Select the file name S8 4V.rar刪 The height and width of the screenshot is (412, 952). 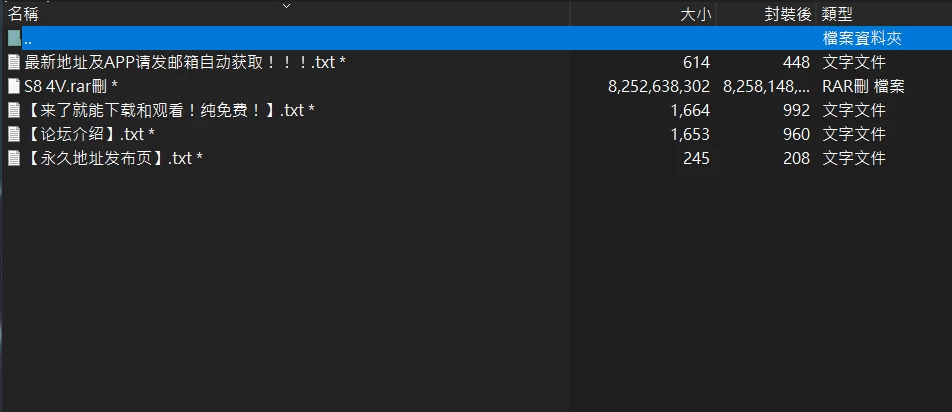(x=71, y=86)
